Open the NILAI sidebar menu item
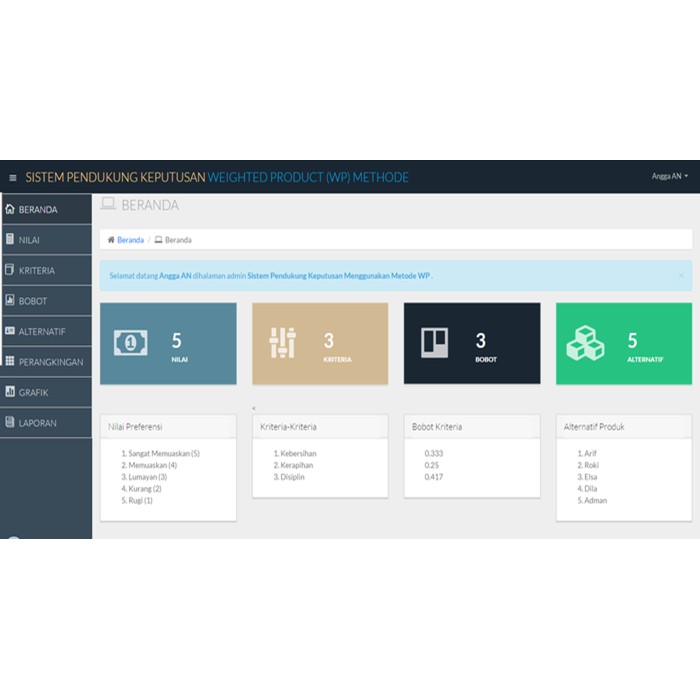 (x=46, y=240)
